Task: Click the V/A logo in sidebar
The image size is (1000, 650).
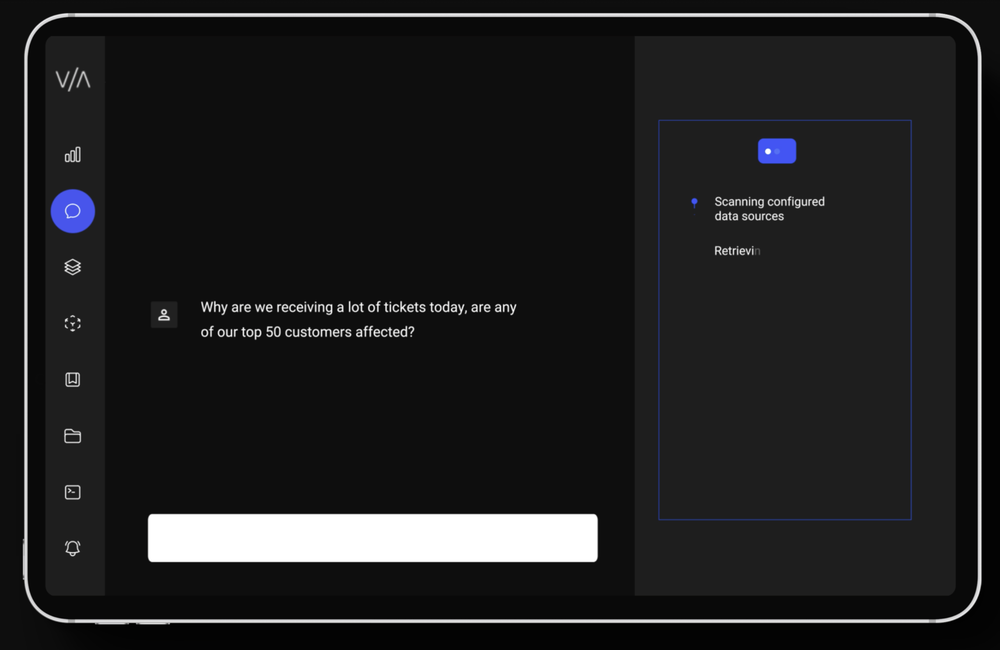Action: (x=73, y=80)
